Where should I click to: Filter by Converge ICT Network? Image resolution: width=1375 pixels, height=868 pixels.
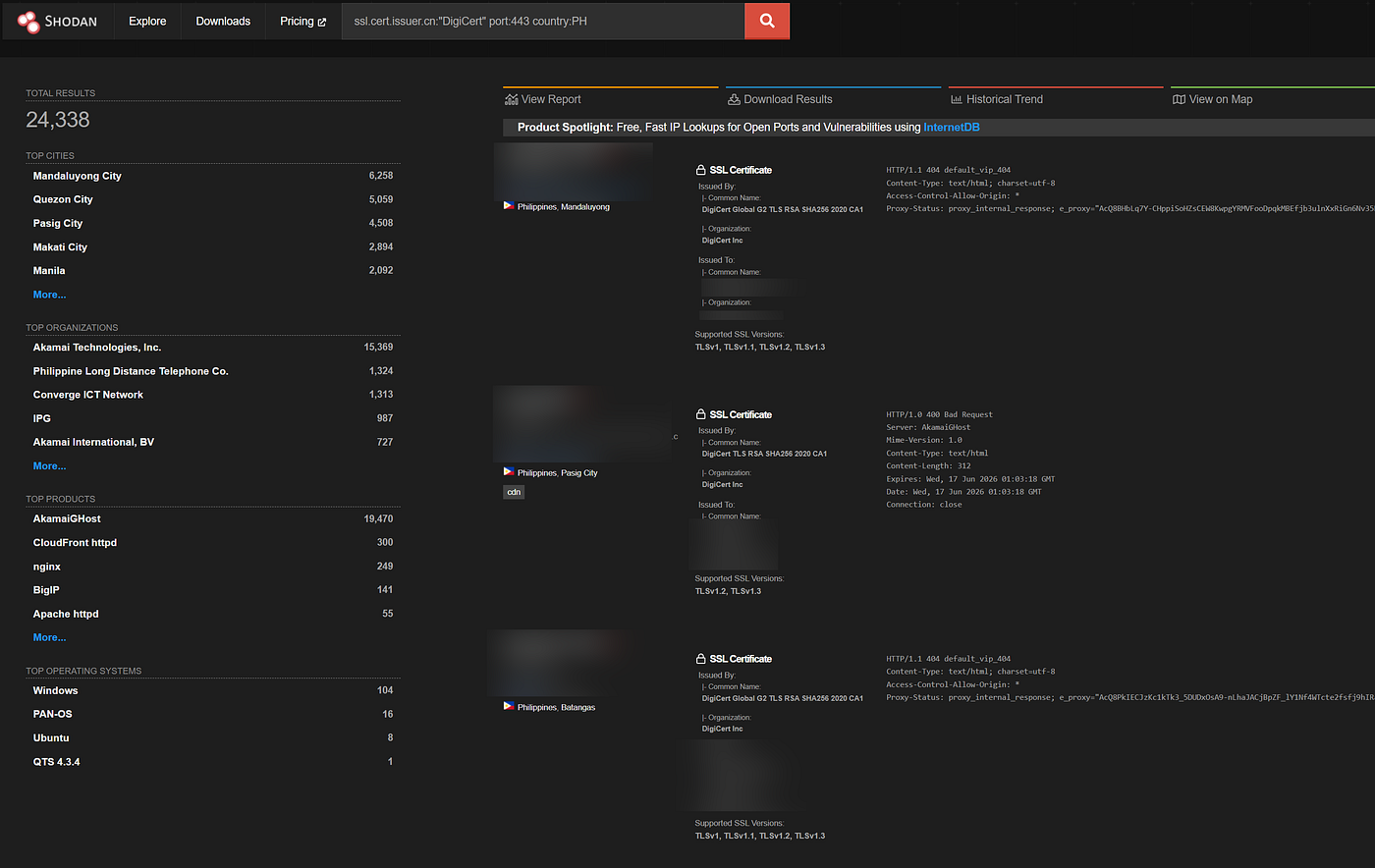[88, 395]
